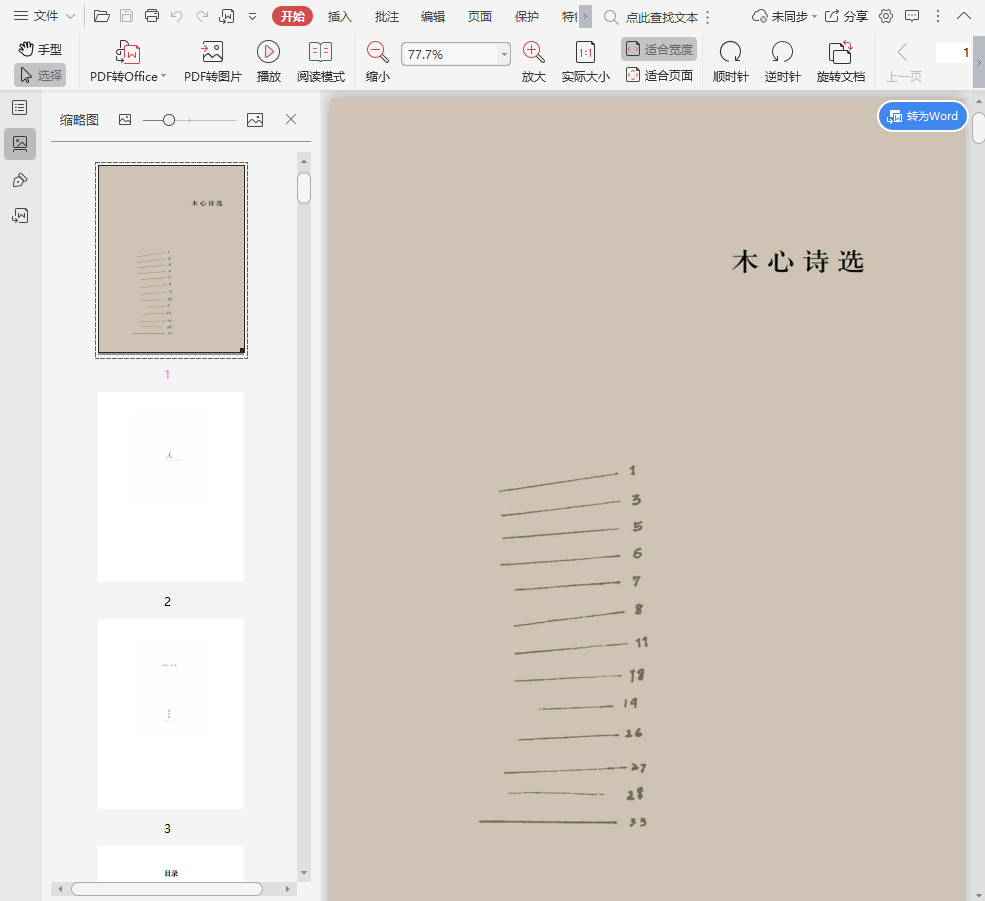Viewport: 985px width, 901px height.
Task: Click the PDF转图片 icon
Action: click(212, 53)
